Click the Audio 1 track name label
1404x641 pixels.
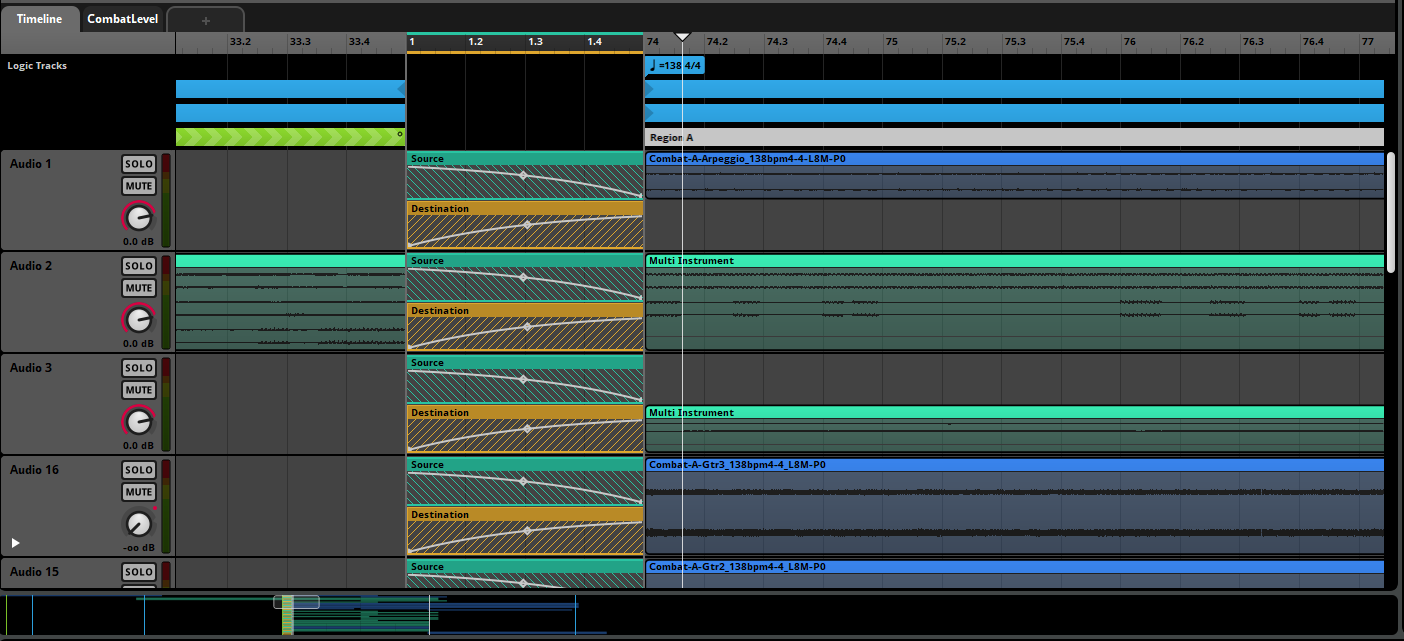[x=30, y=164]
